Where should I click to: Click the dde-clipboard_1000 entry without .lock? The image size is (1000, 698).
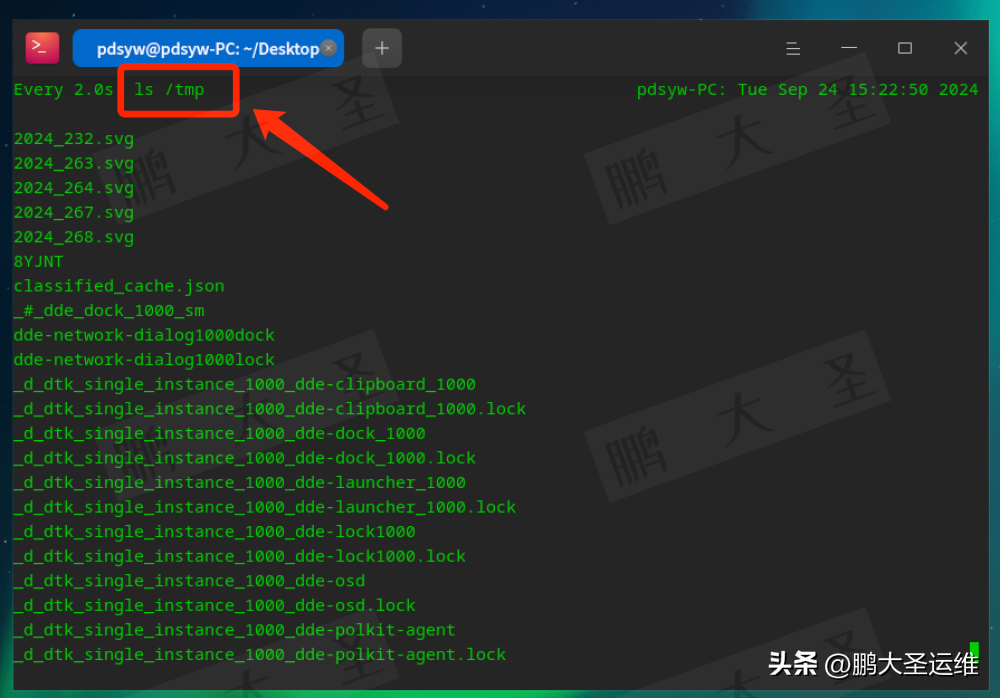(245, 385)
